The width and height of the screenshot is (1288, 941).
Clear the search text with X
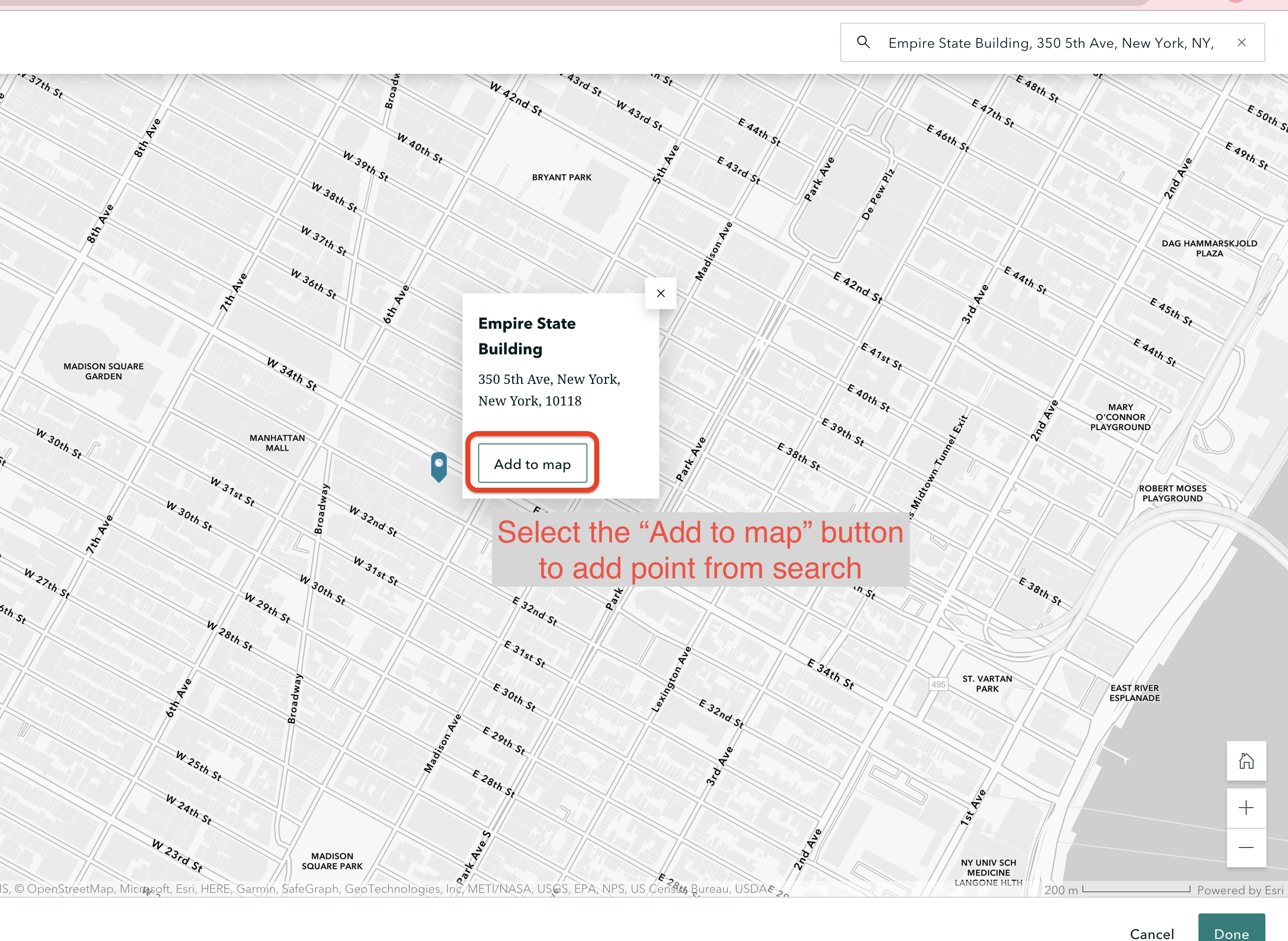pyautogui.click(x=1242, y=43)
